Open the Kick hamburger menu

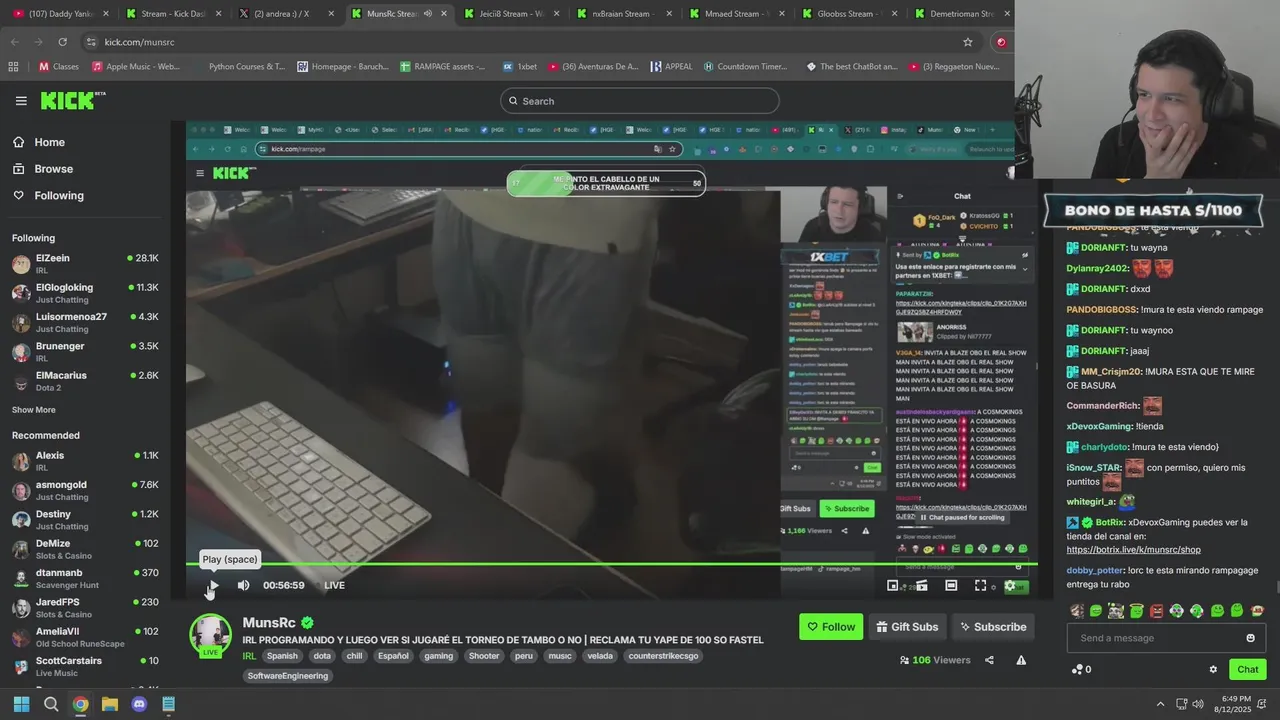click(21, 100)
